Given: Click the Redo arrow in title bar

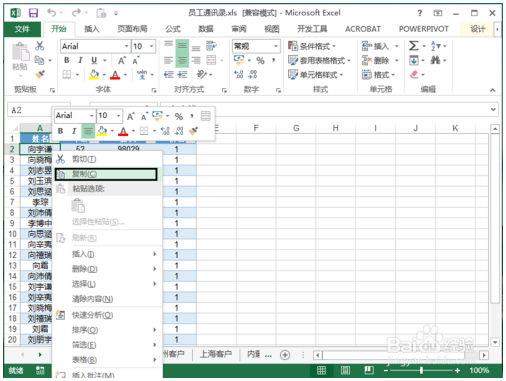Looking at the screenshot, I should click(x=76, y=13).
